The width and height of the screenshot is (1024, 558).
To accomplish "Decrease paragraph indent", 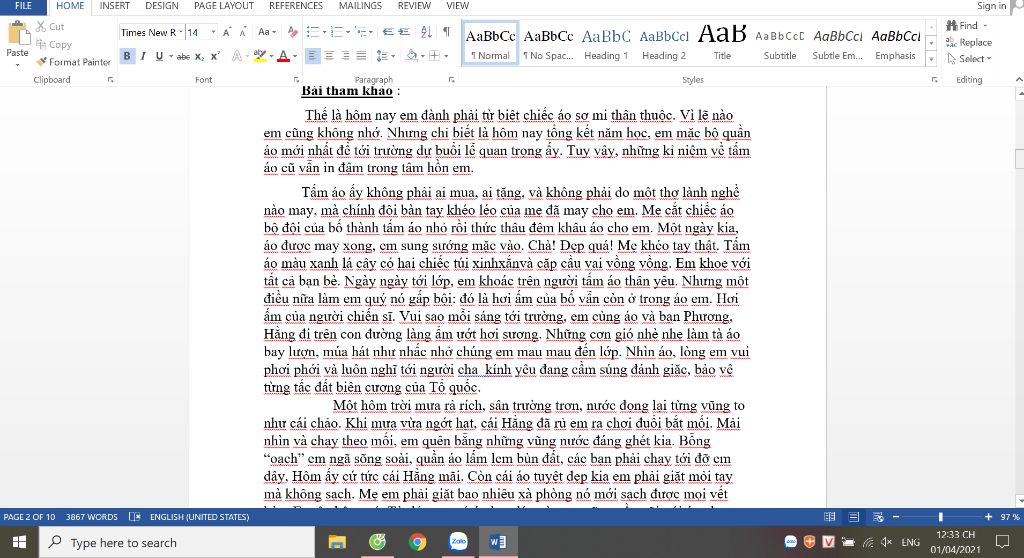I will point(388,32).
